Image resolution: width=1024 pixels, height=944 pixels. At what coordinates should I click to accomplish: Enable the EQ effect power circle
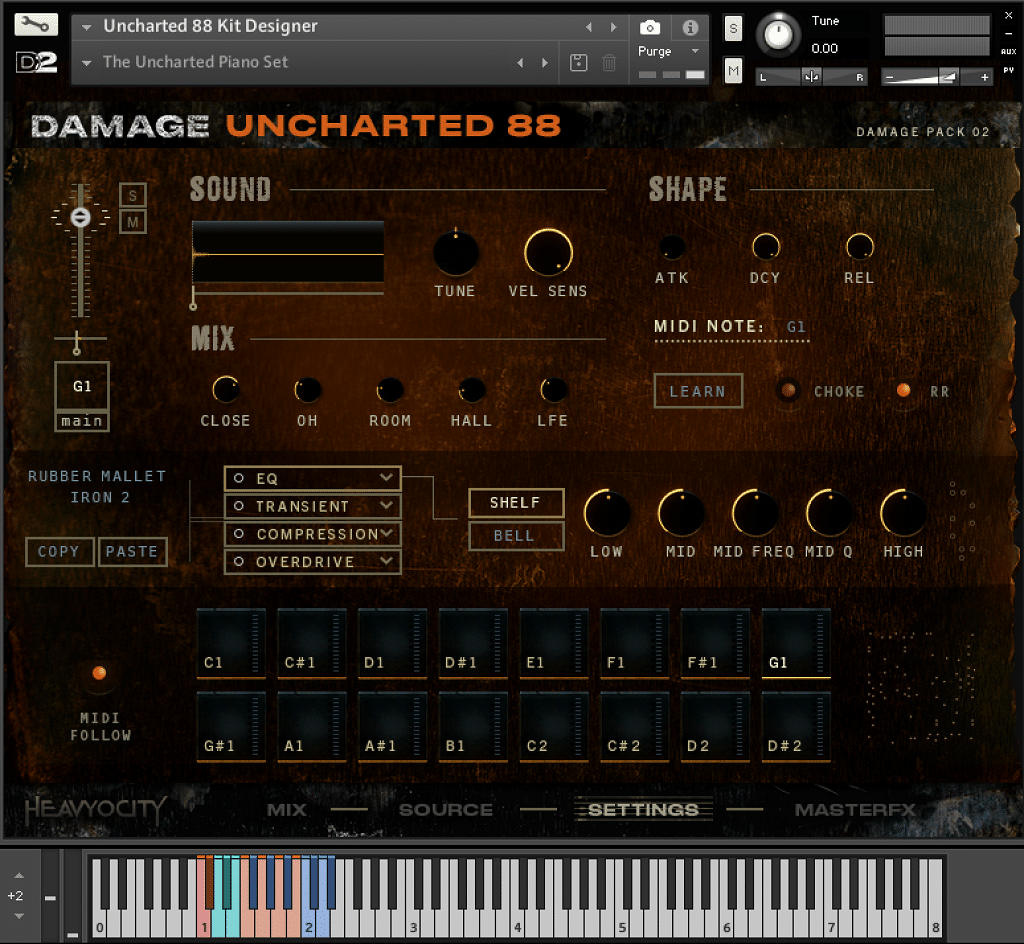point(239,478)
